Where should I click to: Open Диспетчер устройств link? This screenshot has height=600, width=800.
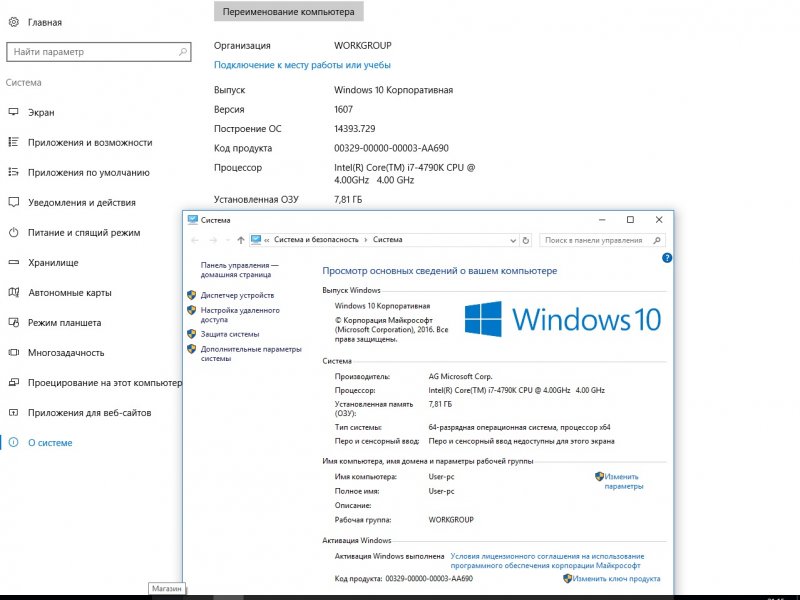click(x=237, y=295)
